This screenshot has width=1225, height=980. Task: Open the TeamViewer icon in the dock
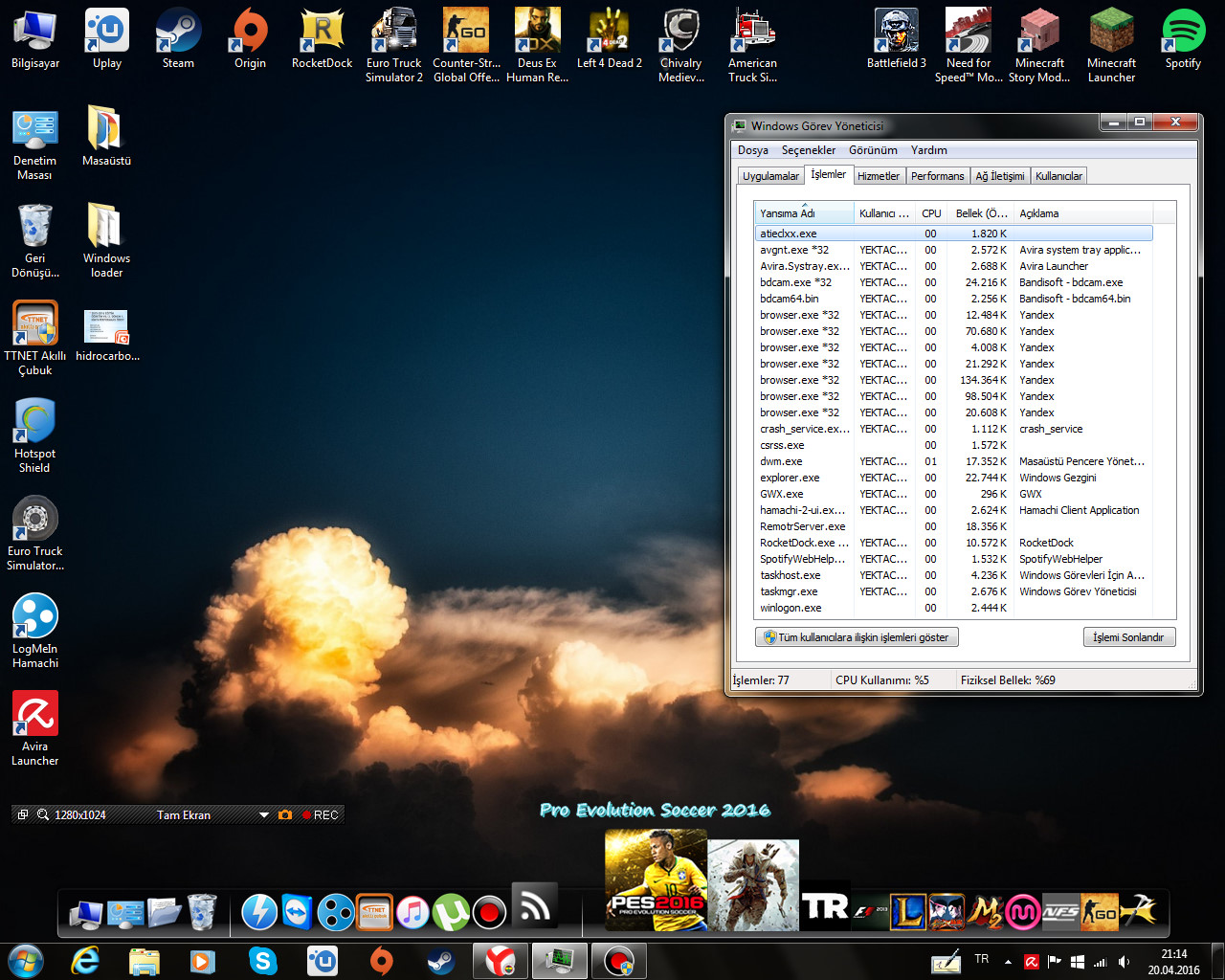[298, 912]
